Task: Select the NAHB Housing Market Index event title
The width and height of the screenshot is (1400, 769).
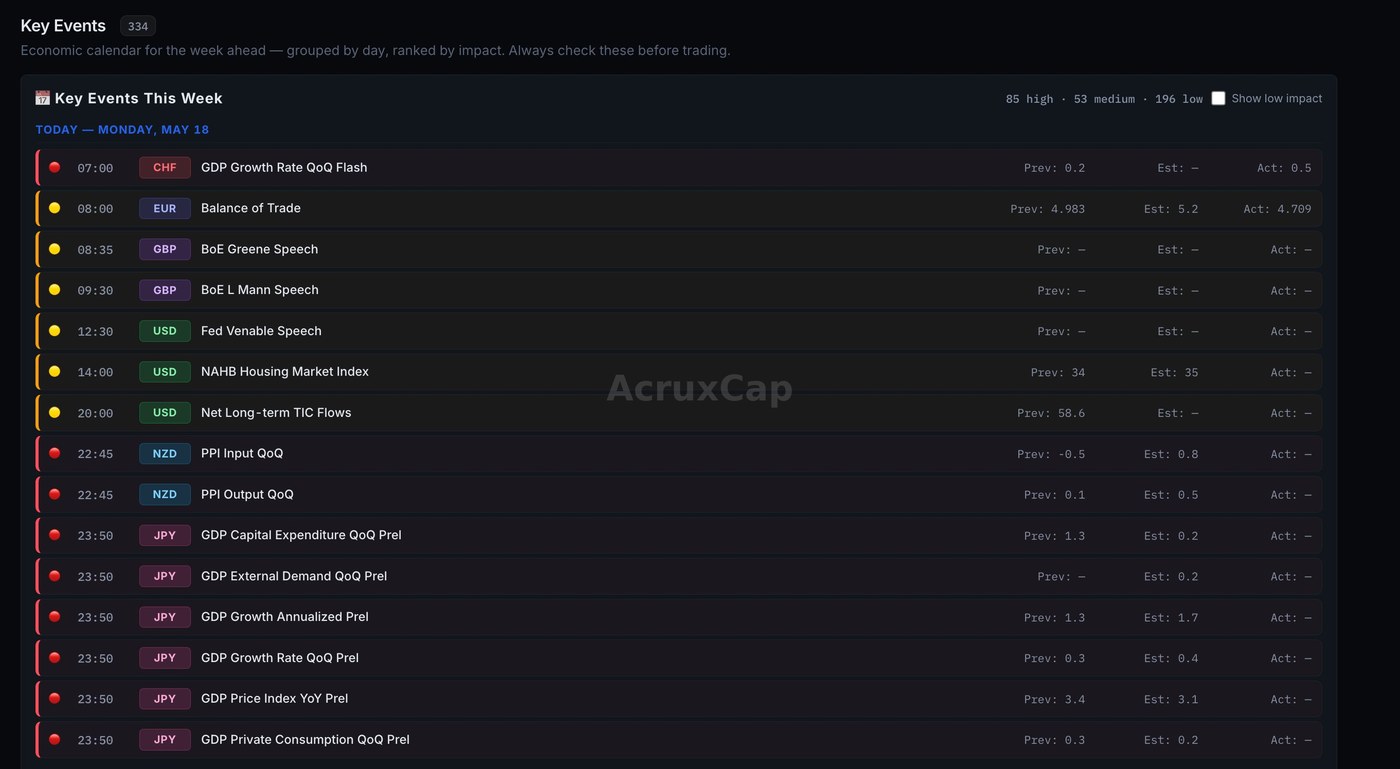Action: pos(285,371)
